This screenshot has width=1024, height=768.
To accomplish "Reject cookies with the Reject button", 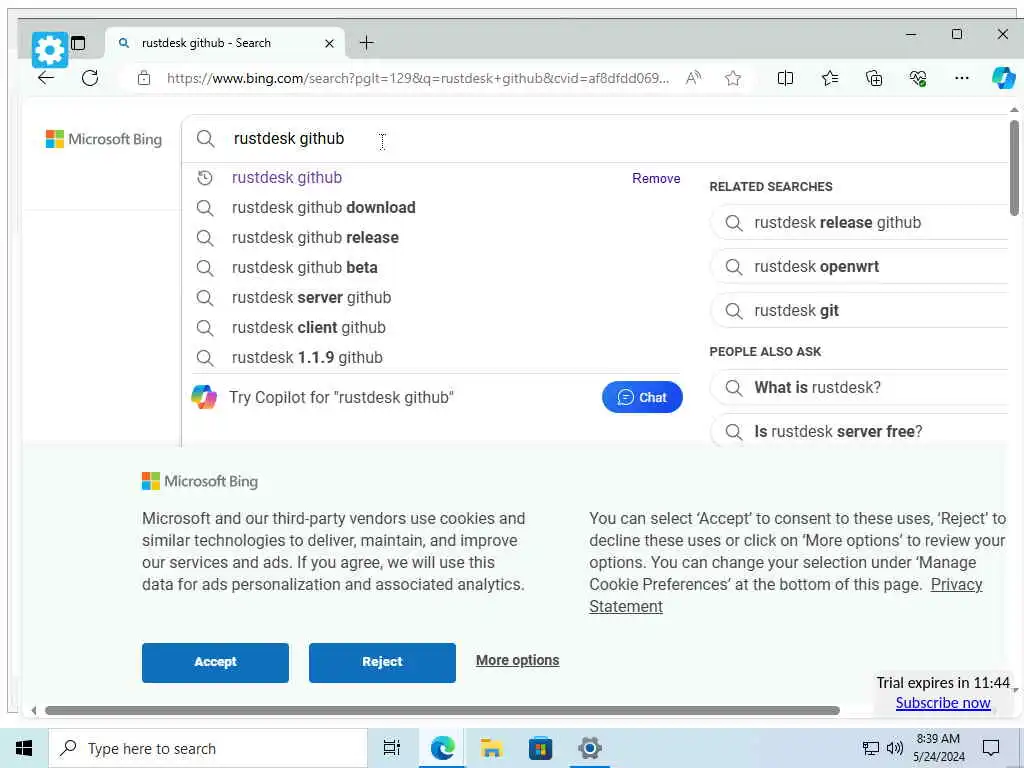I will (382, 662).
